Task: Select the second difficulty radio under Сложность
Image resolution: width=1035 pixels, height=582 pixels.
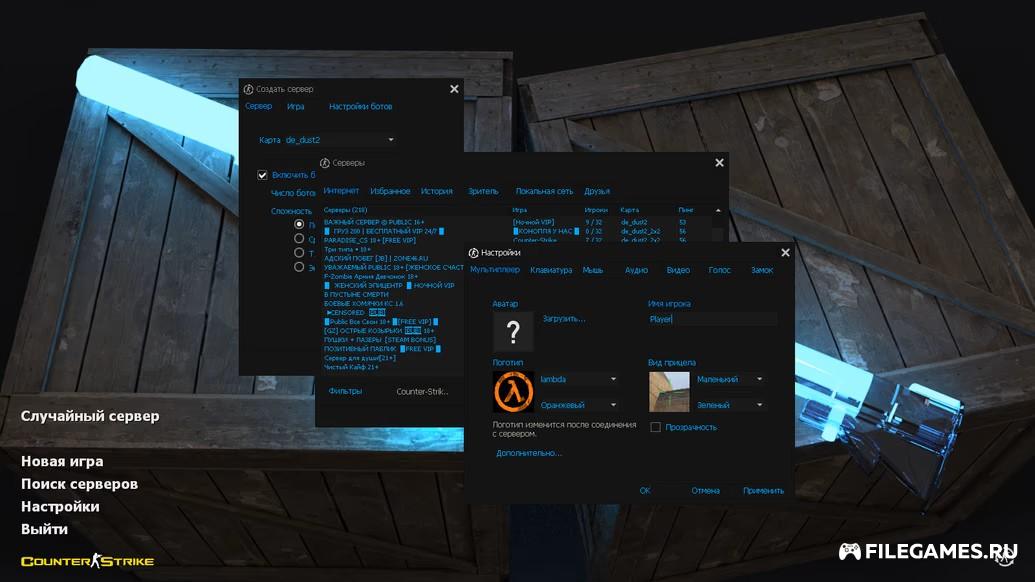Action: [299, 239]
